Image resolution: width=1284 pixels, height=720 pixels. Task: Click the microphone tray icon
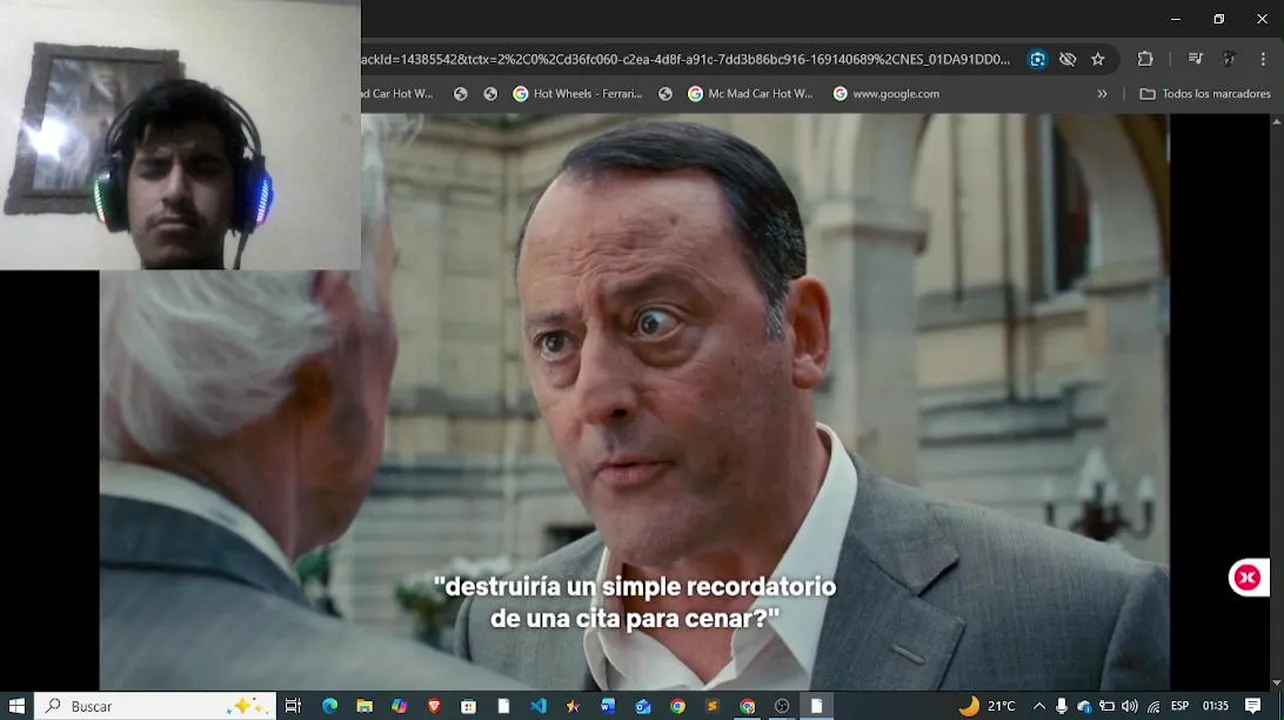pyautogui.click(x=1061, y=706)
